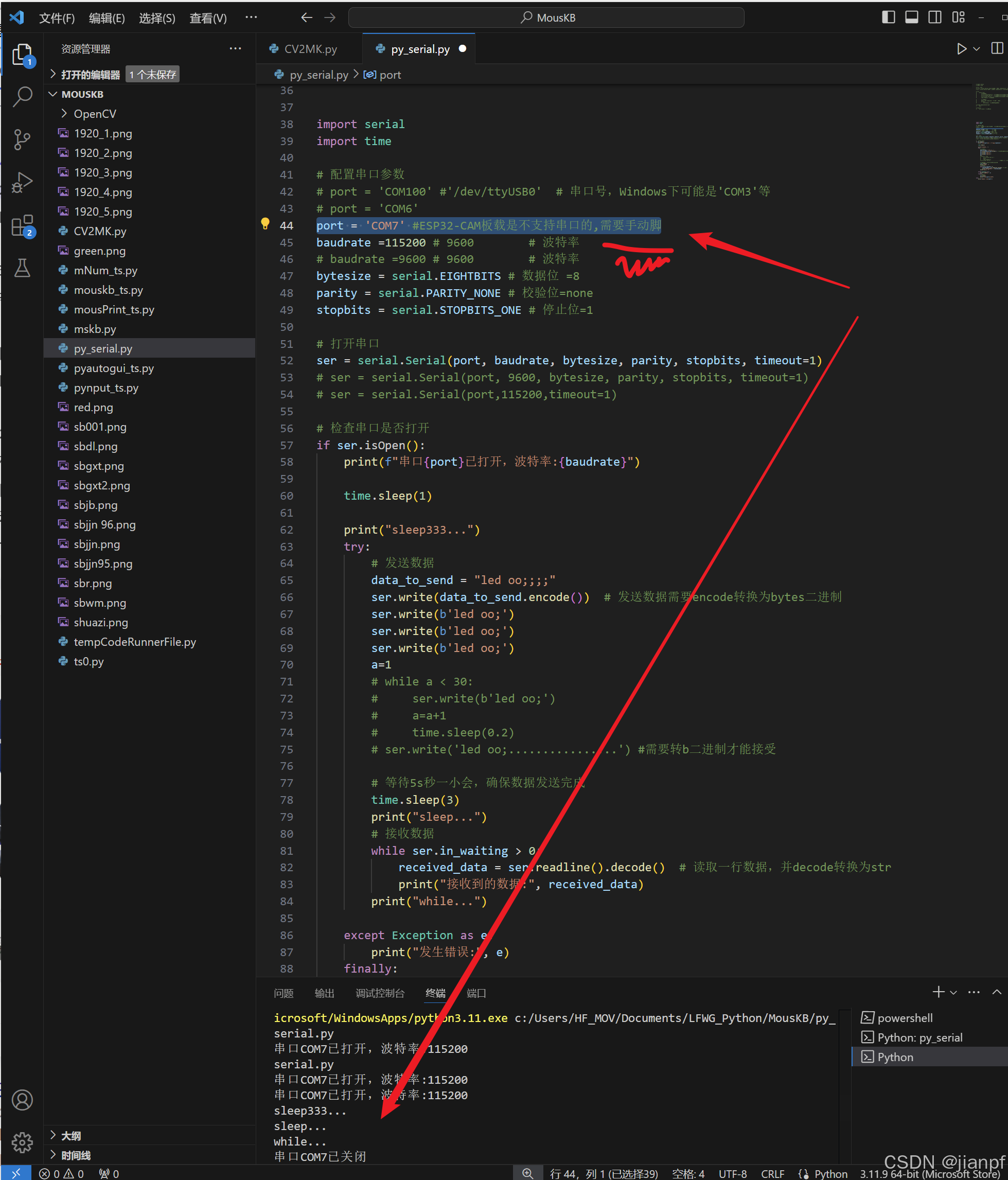Open the Testing flask view
Image resolution: width=1008 pixels, height=1180 pixels.
(22, 268)
